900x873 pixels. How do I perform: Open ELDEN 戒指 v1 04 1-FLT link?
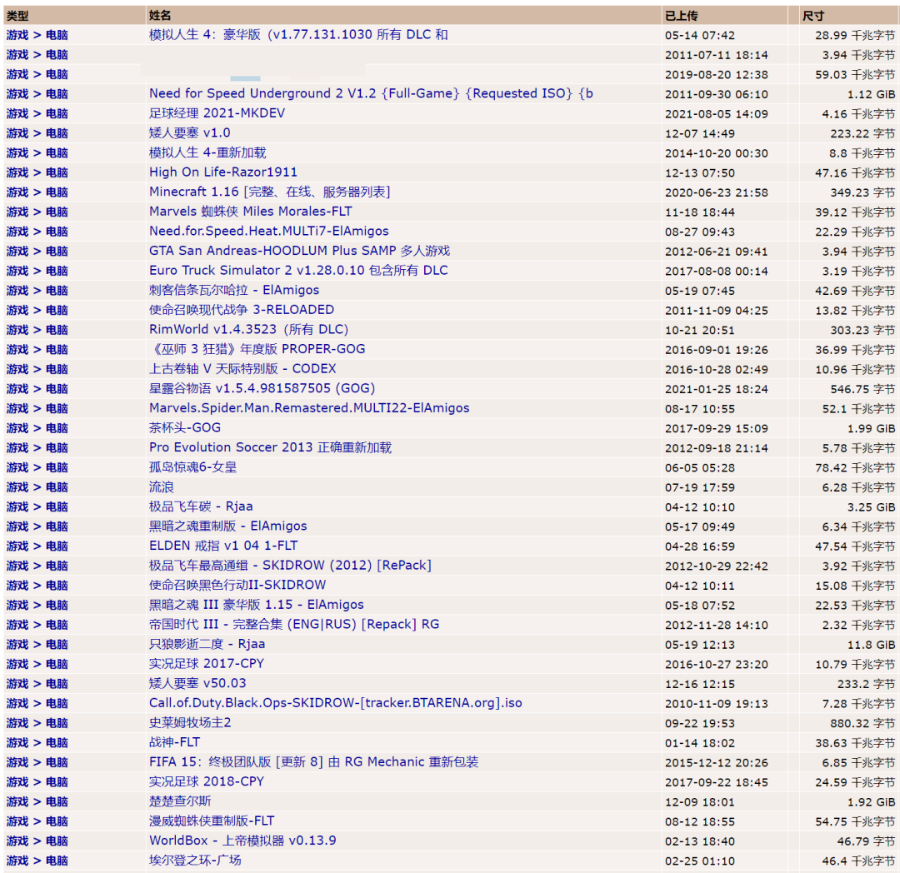223,546
